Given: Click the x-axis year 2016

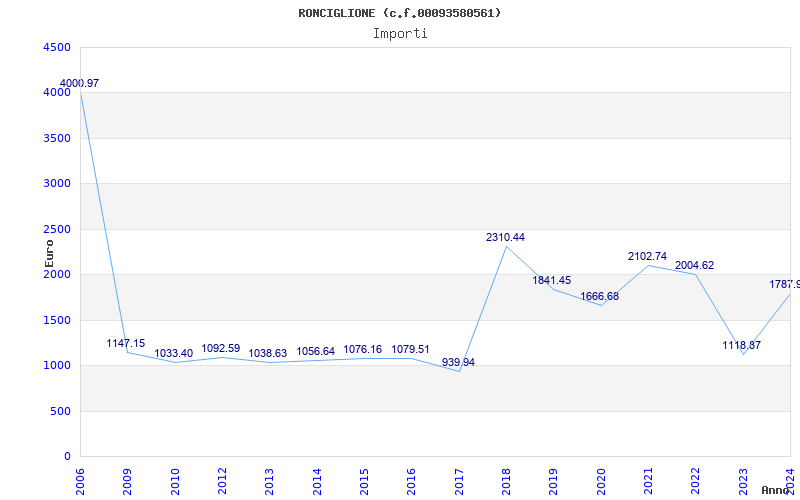Looking at the screenshot, I should coord(412,482).
